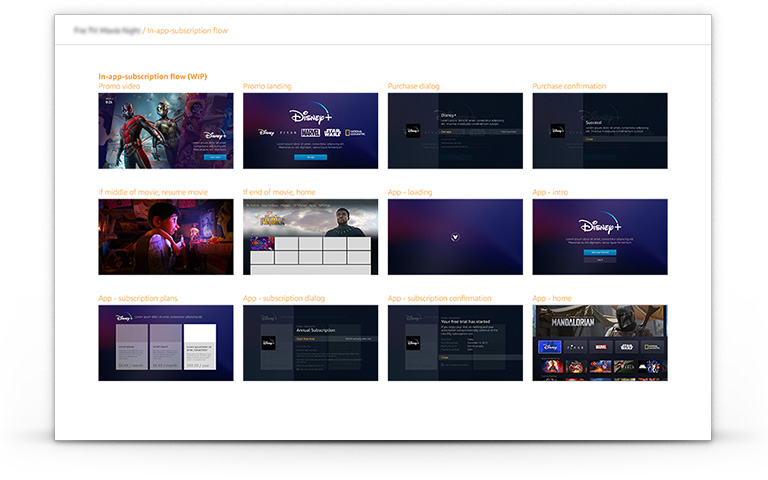Choose the white annual plan card
The width and height of the screenshot is (768, 480).
tap(200, 347)
